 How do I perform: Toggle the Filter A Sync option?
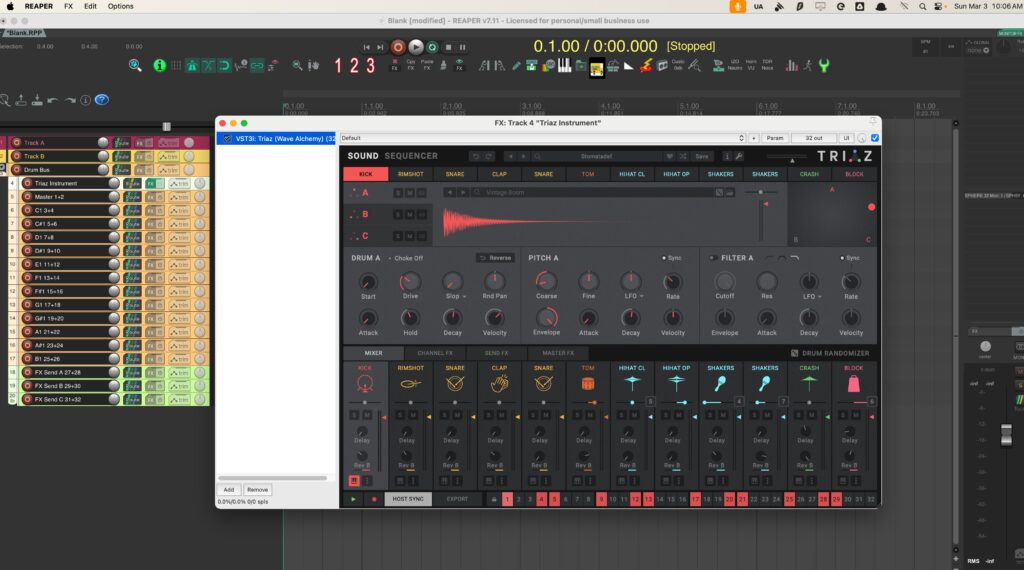[x=850, y=258]
